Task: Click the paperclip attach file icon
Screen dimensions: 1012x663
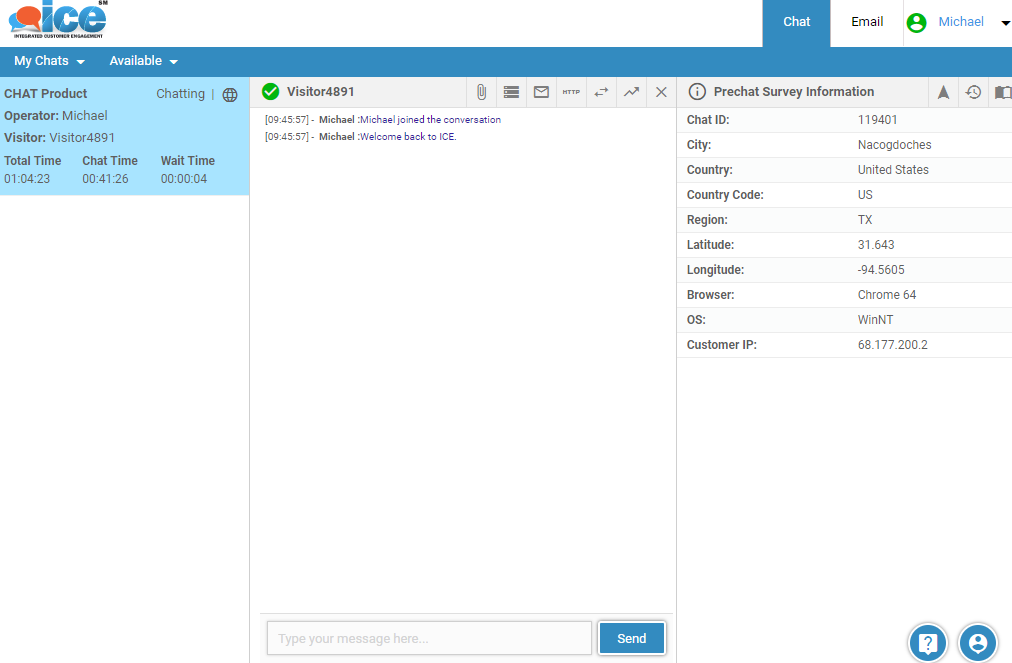Action: pyautogui.click(x=481, y=92)
